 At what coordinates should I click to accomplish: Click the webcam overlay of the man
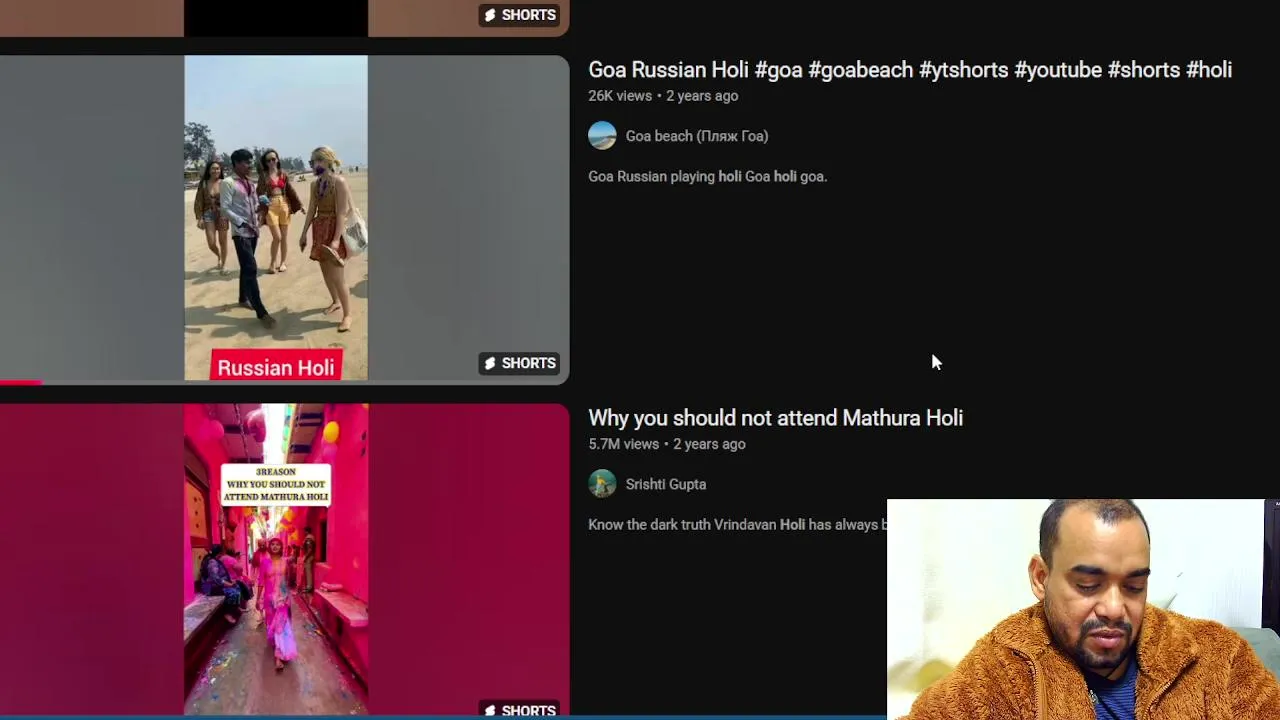(1083, 609)
